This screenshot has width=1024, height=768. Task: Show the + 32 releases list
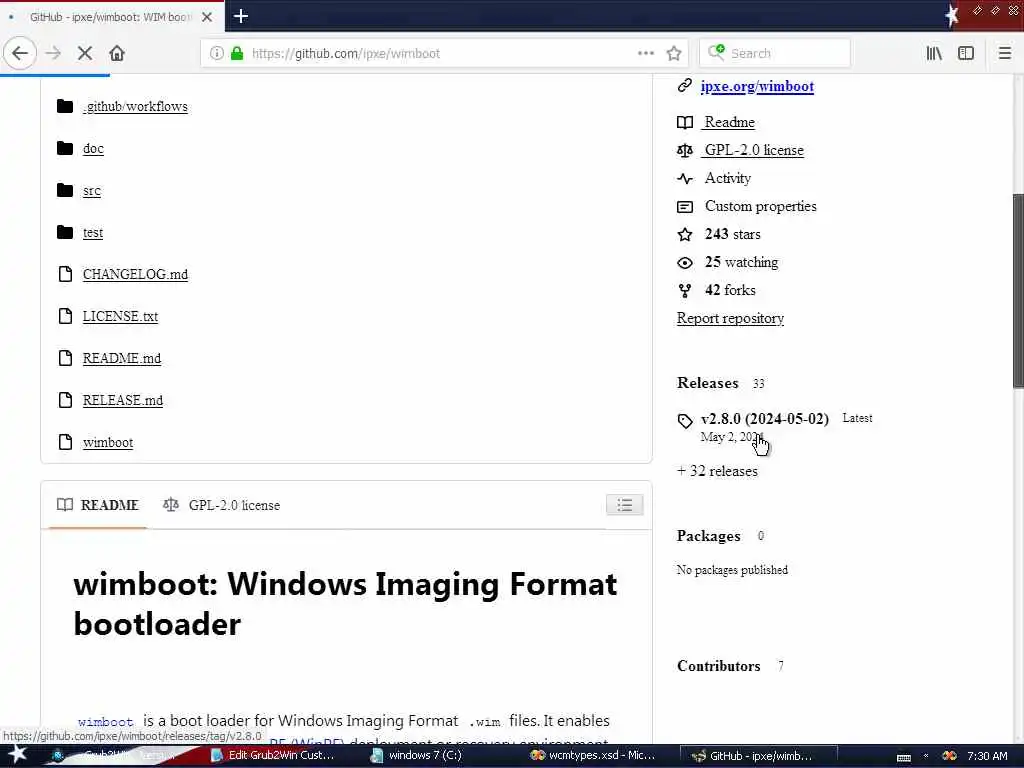click(717, 472)
